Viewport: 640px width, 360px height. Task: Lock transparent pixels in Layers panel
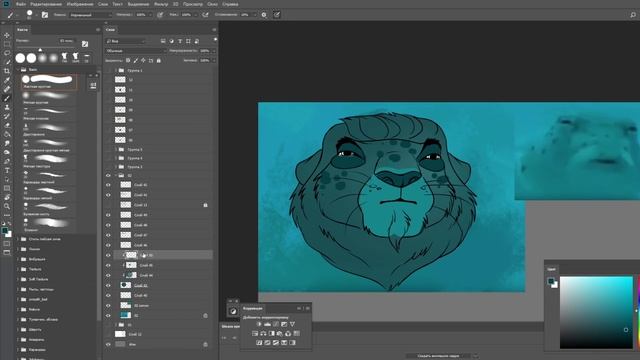click(128, 60)
